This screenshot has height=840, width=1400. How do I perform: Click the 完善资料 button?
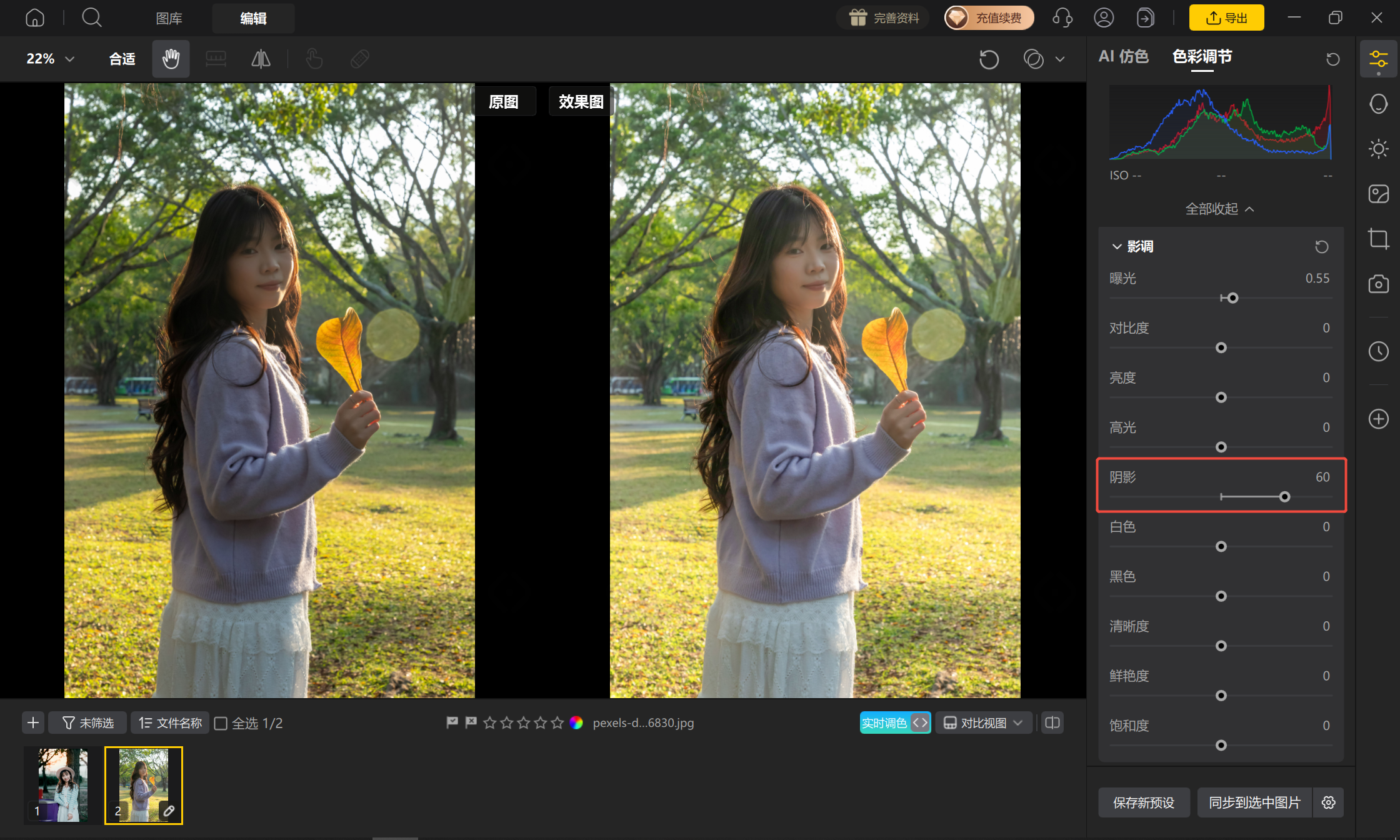[x=883, y=18]
